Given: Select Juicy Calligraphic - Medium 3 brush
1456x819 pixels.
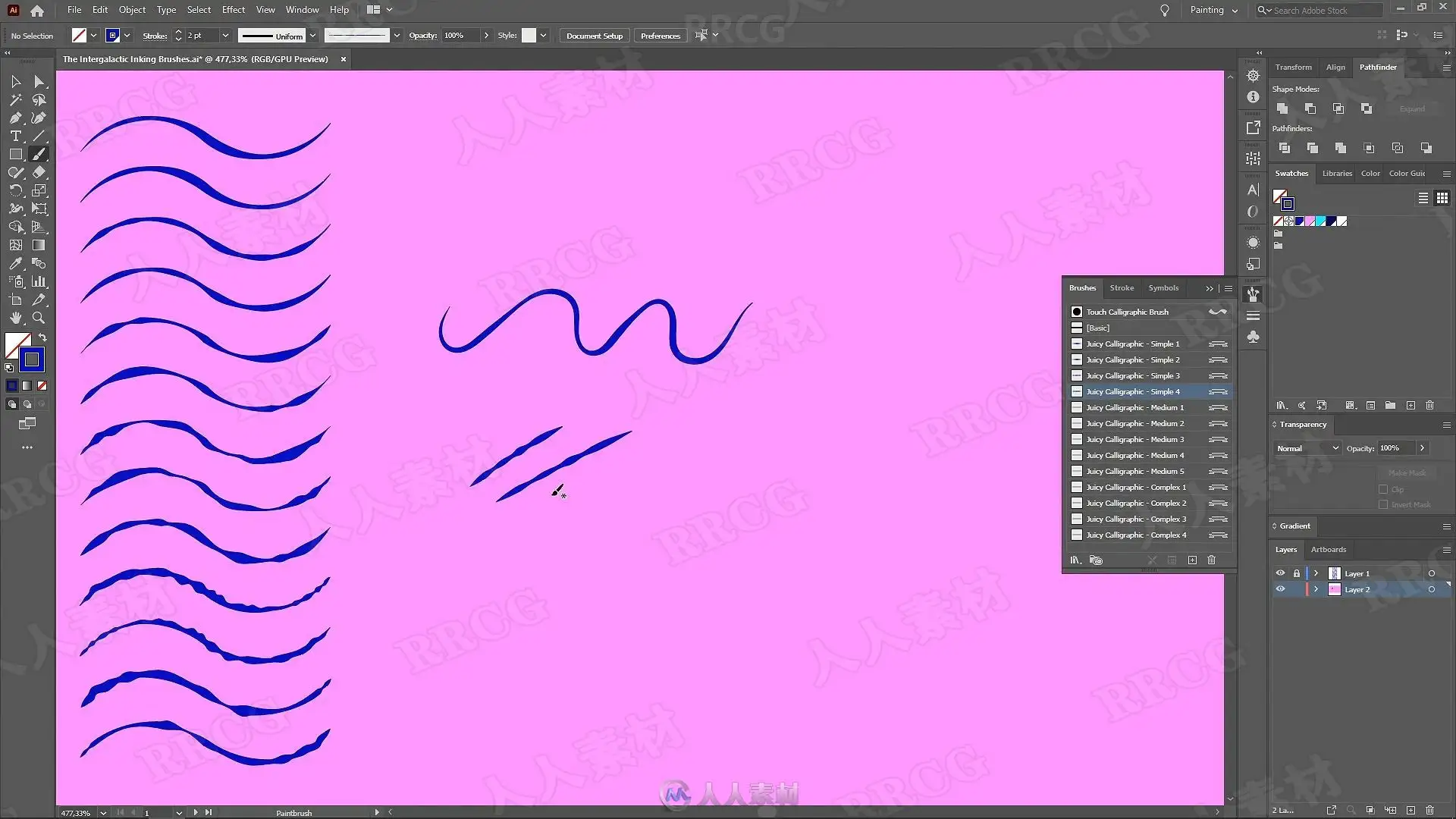Looking at the screenshot, I should [x=1150, y=440].
